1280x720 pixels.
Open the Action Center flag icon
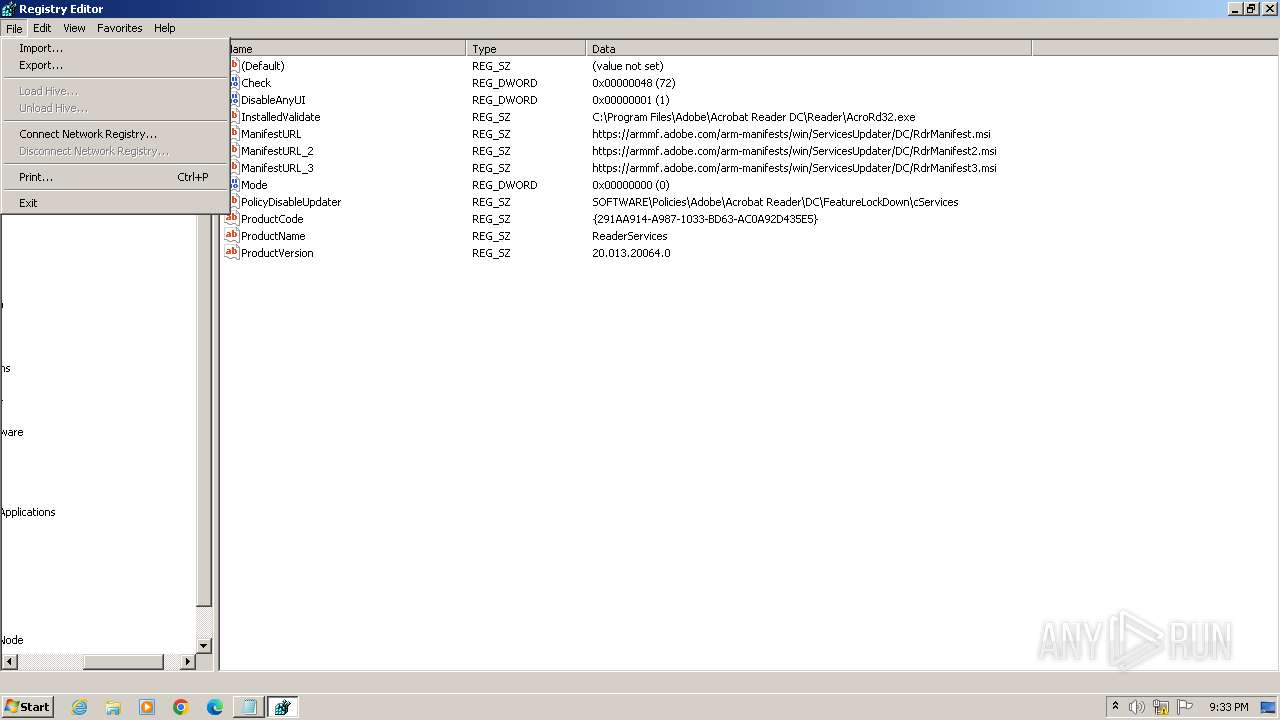click(1185, 707)
